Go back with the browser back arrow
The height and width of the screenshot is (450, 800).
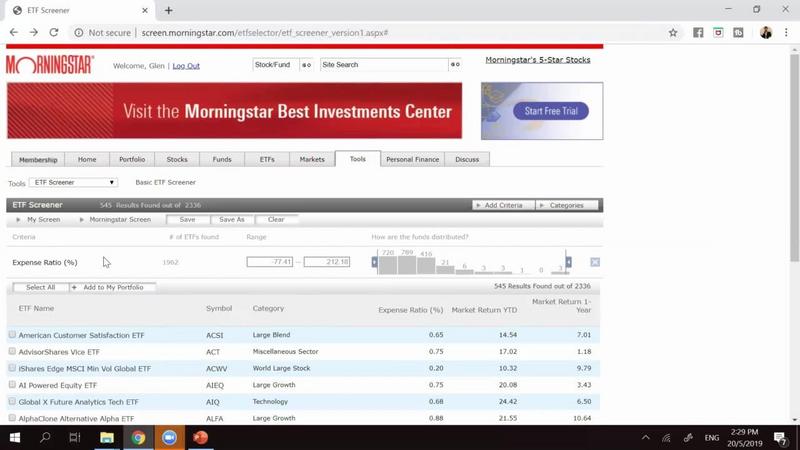(14, 33)
